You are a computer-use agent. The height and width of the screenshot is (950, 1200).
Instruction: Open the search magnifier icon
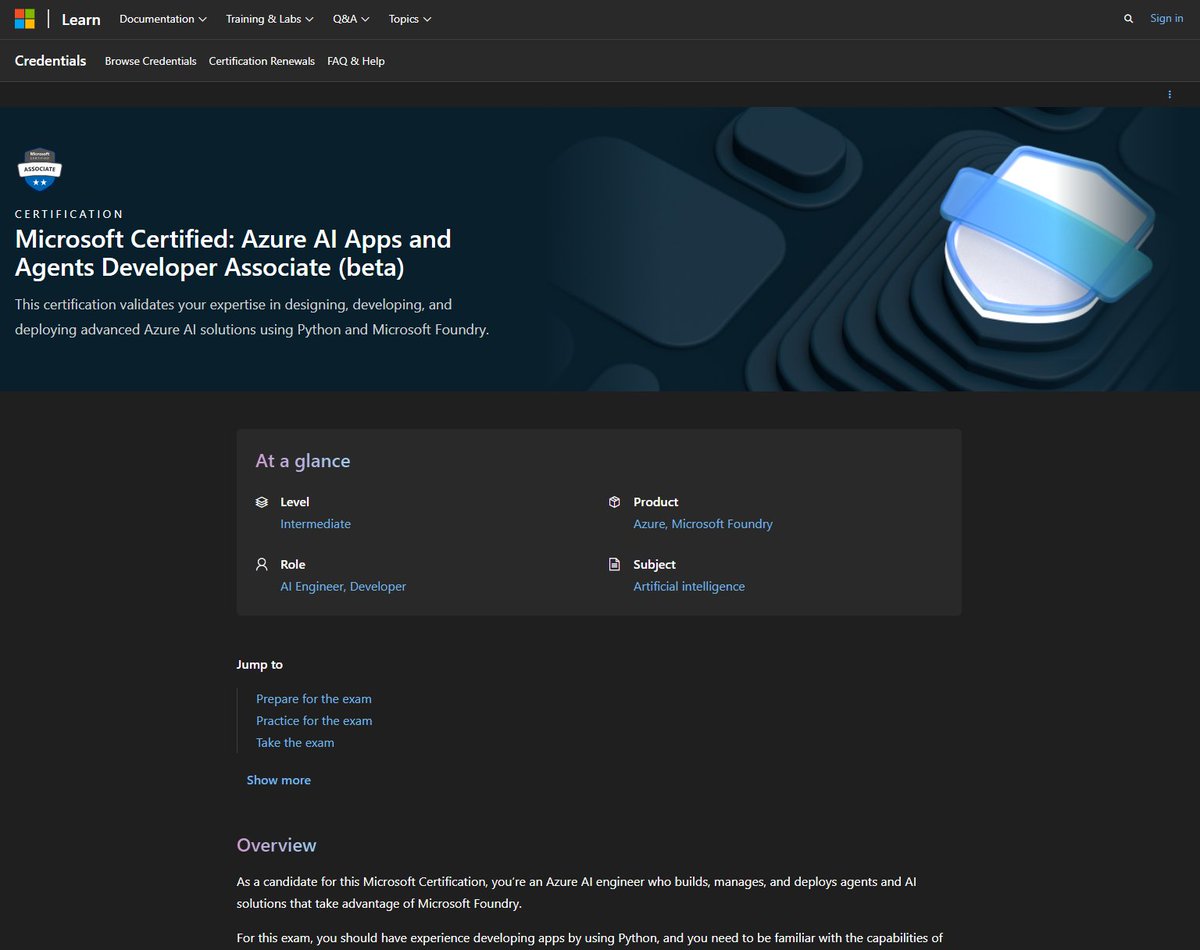point(1129,19)
